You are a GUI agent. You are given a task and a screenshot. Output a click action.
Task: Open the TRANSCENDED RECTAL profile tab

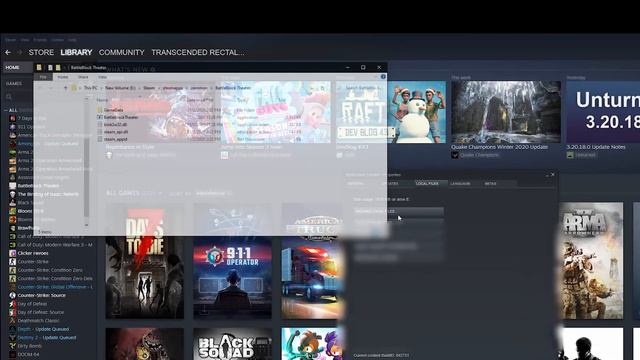click(198, 52)
